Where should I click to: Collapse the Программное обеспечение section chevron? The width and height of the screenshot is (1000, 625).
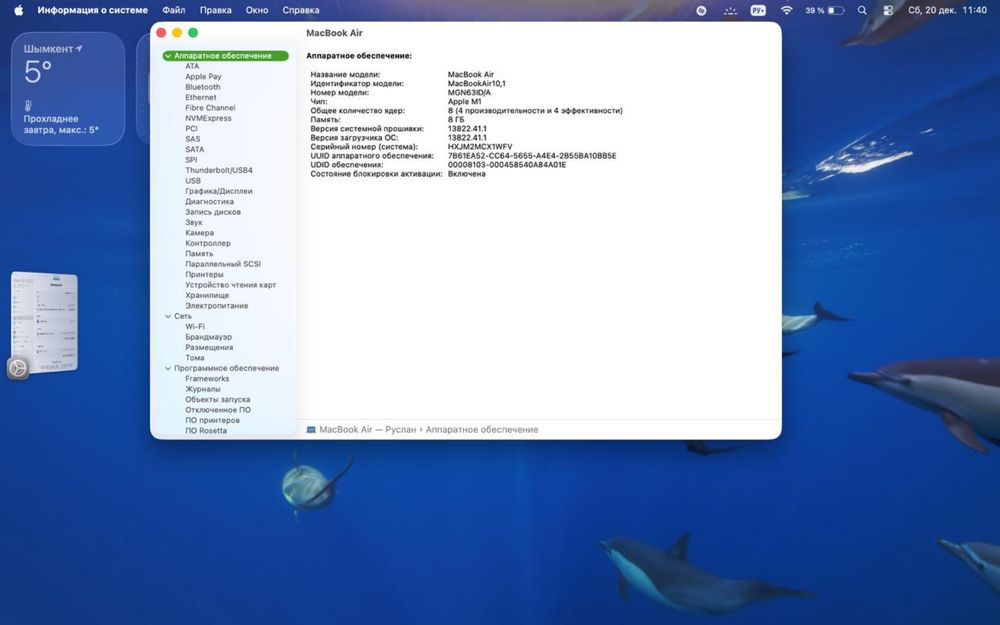[168, 369]
